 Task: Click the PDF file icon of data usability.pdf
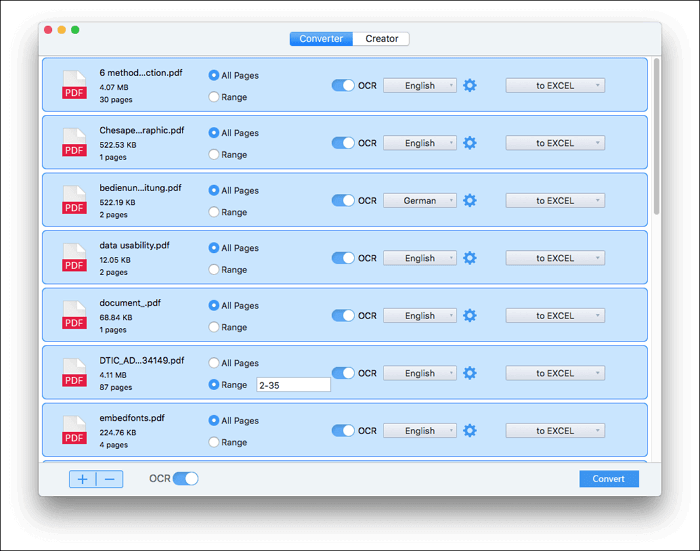click(x=75, y=257)
